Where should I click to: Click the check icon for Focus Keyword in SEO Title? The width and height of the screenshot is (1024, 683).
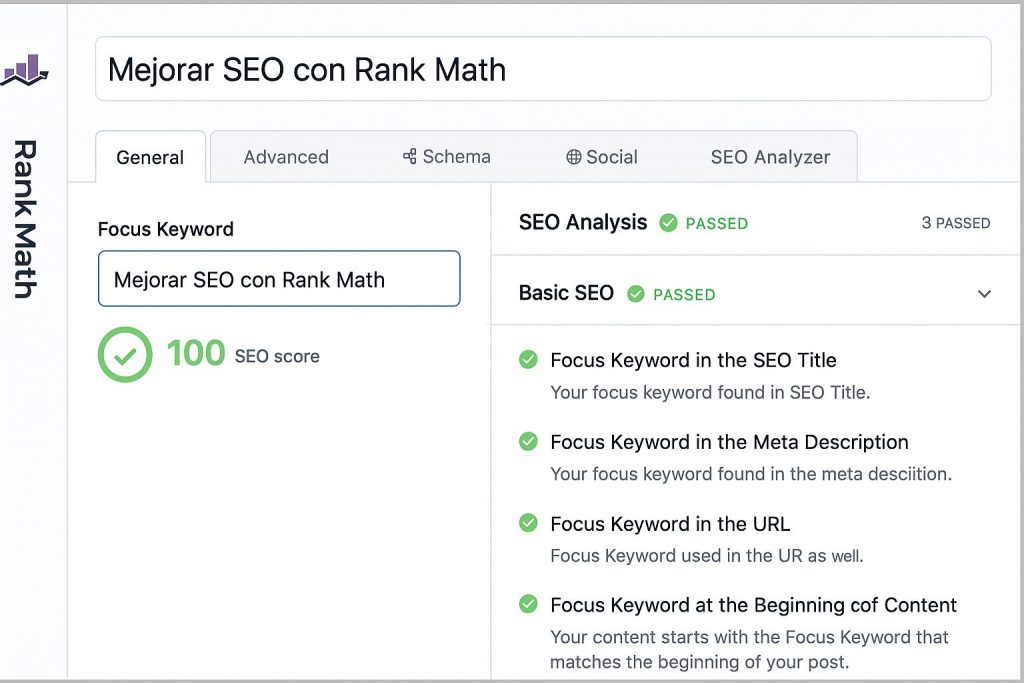(527, 360)
